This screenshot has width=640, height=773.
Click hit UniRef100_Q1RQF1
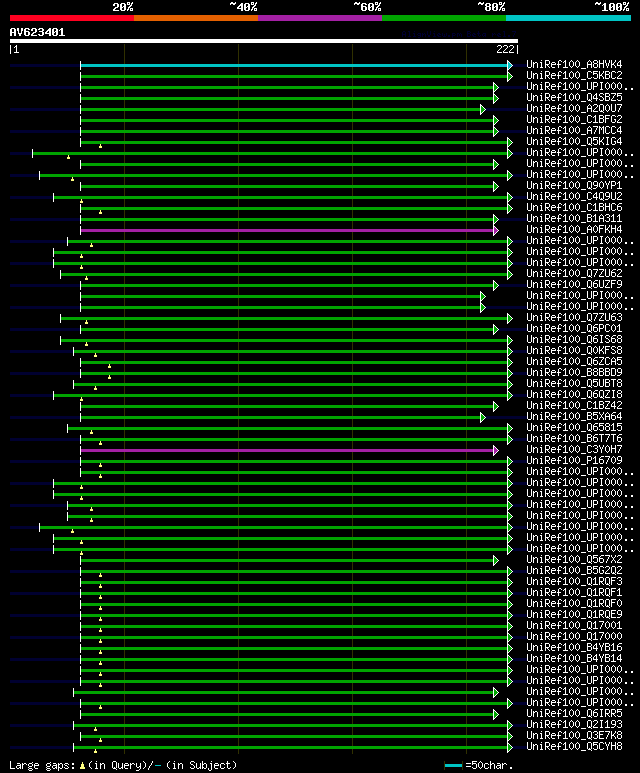[x=574, y=593]
